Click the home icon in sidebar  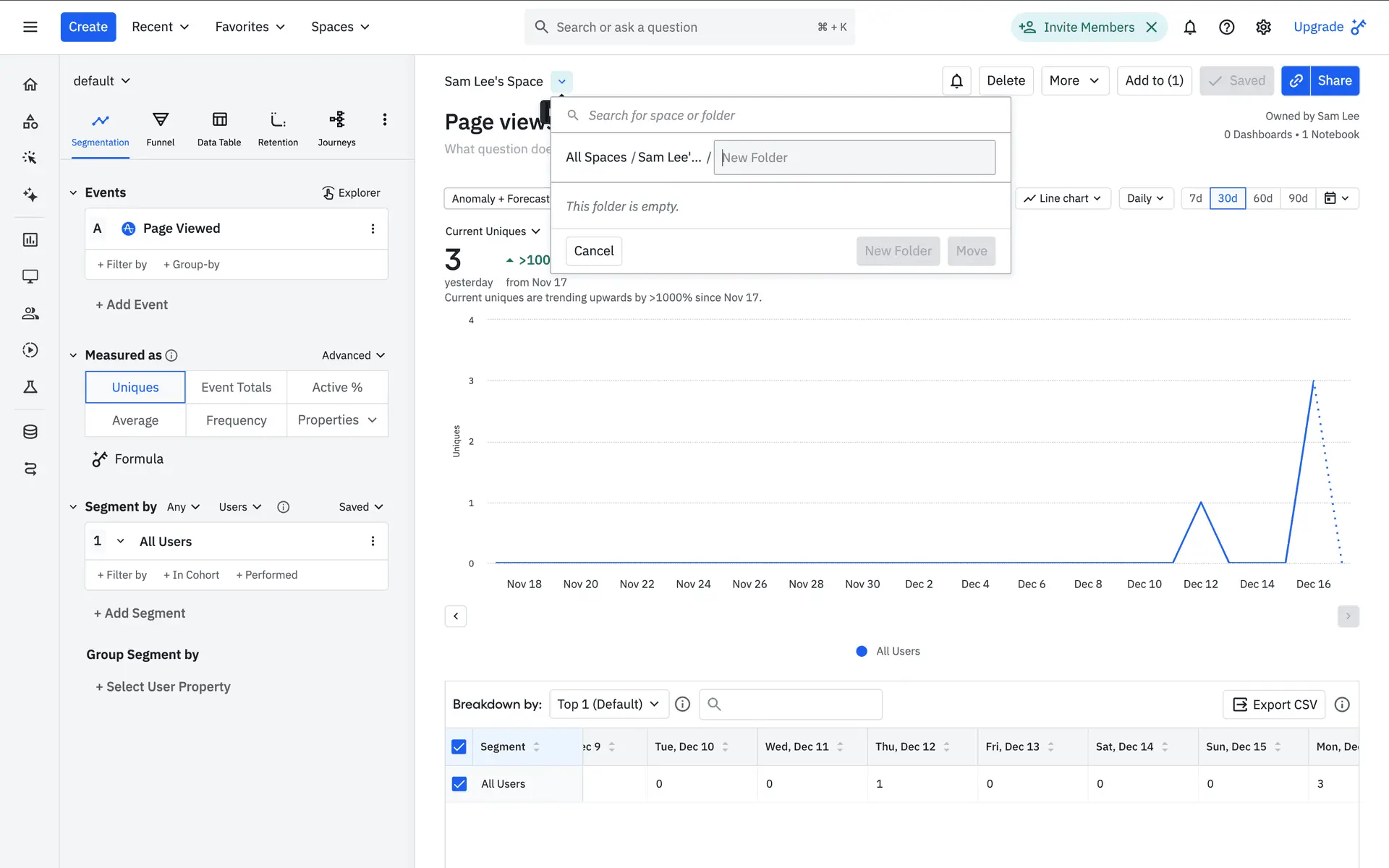[x=30, y=85]
